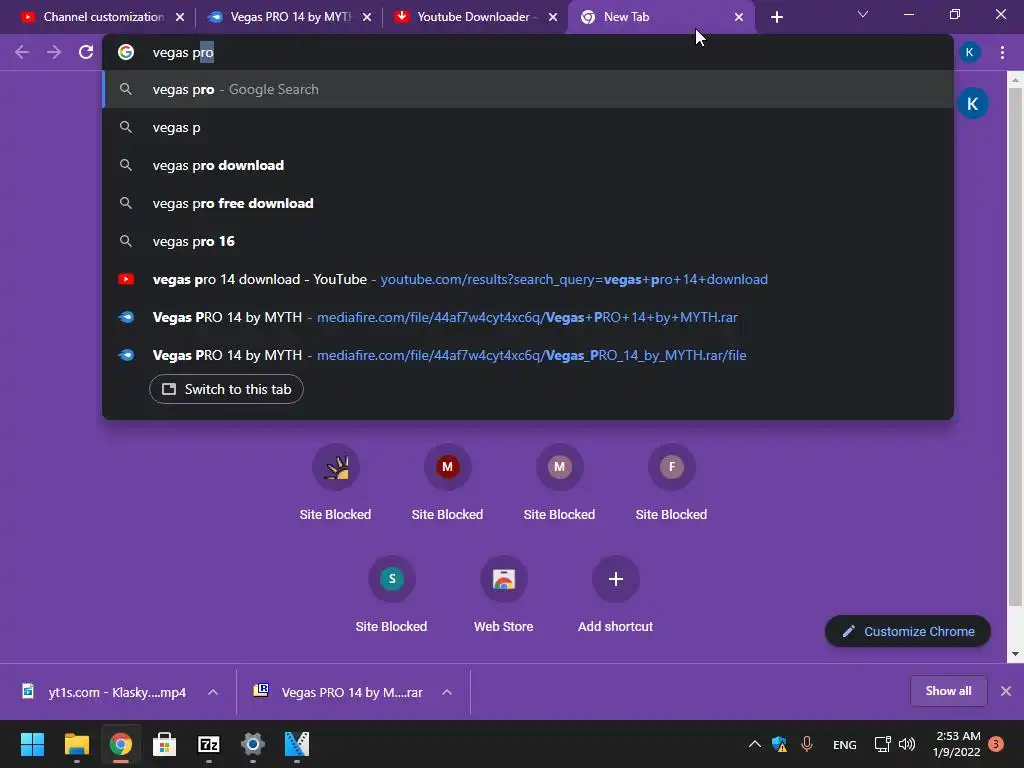Open the hand-icon Site Blocked shortcut
This screenshot has height=768, width=1024.
(x=335, y=483)
